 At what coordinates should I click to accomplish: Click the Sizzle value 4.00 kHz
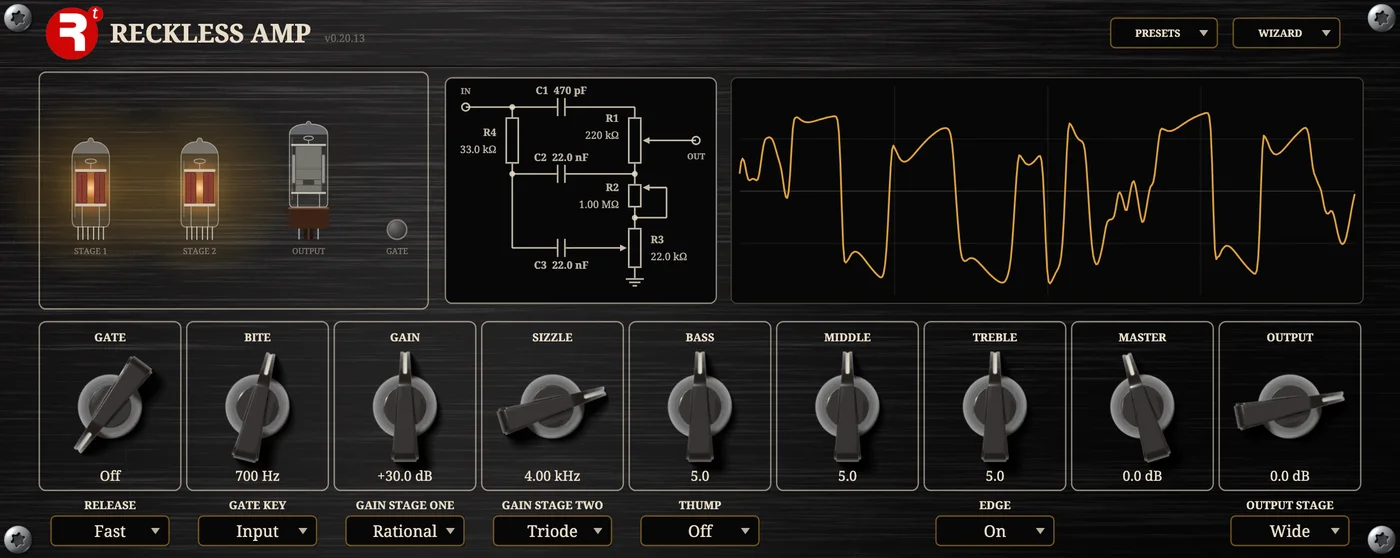coord(552,476)
